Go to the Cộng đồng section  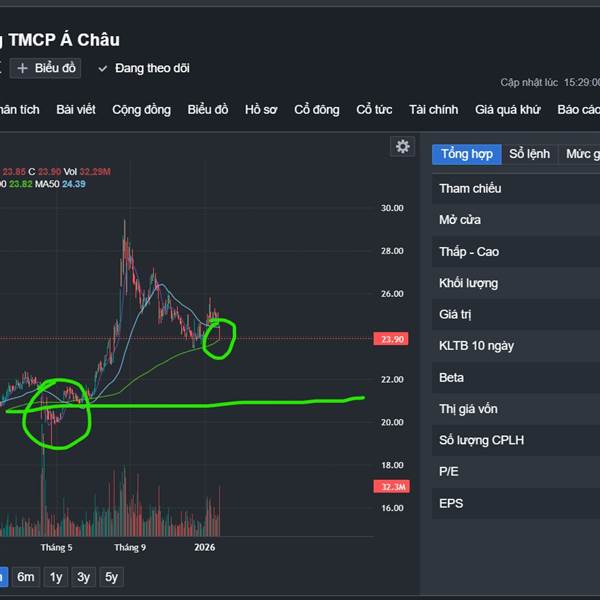click(x=141, y=110)
